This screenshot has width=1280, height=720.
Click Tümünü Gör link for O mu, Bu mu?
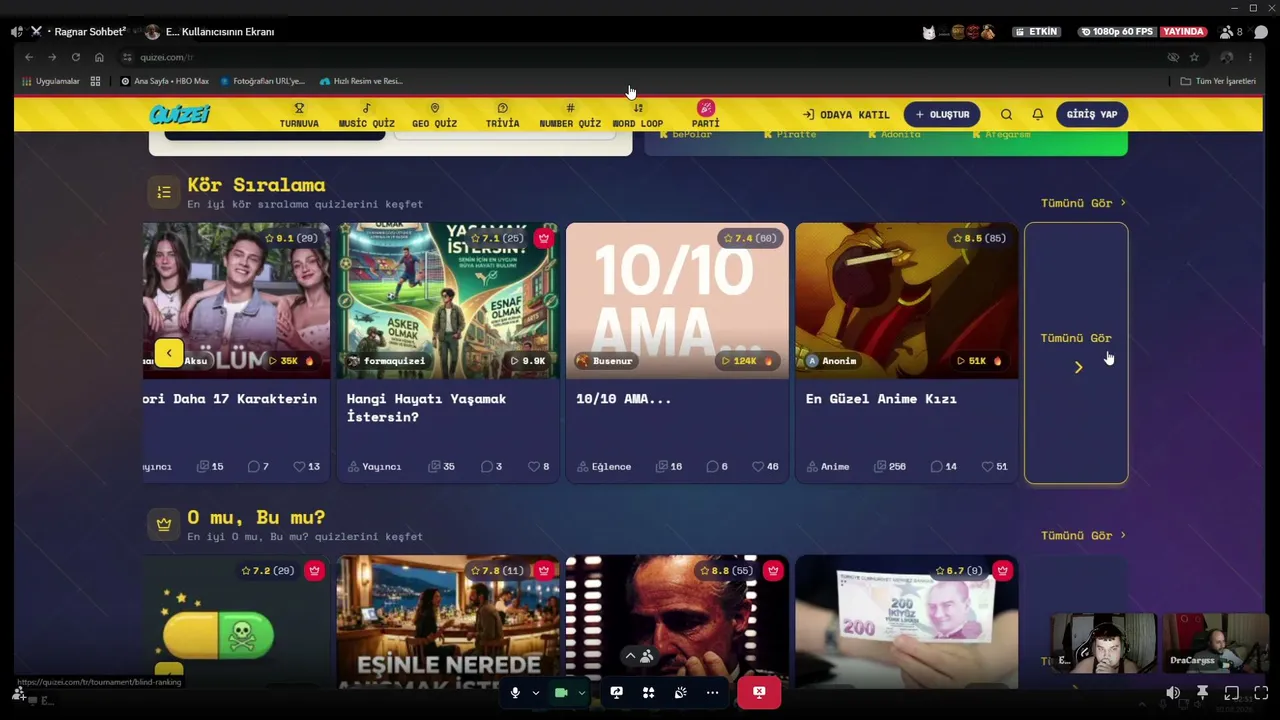coord(1083,536)
